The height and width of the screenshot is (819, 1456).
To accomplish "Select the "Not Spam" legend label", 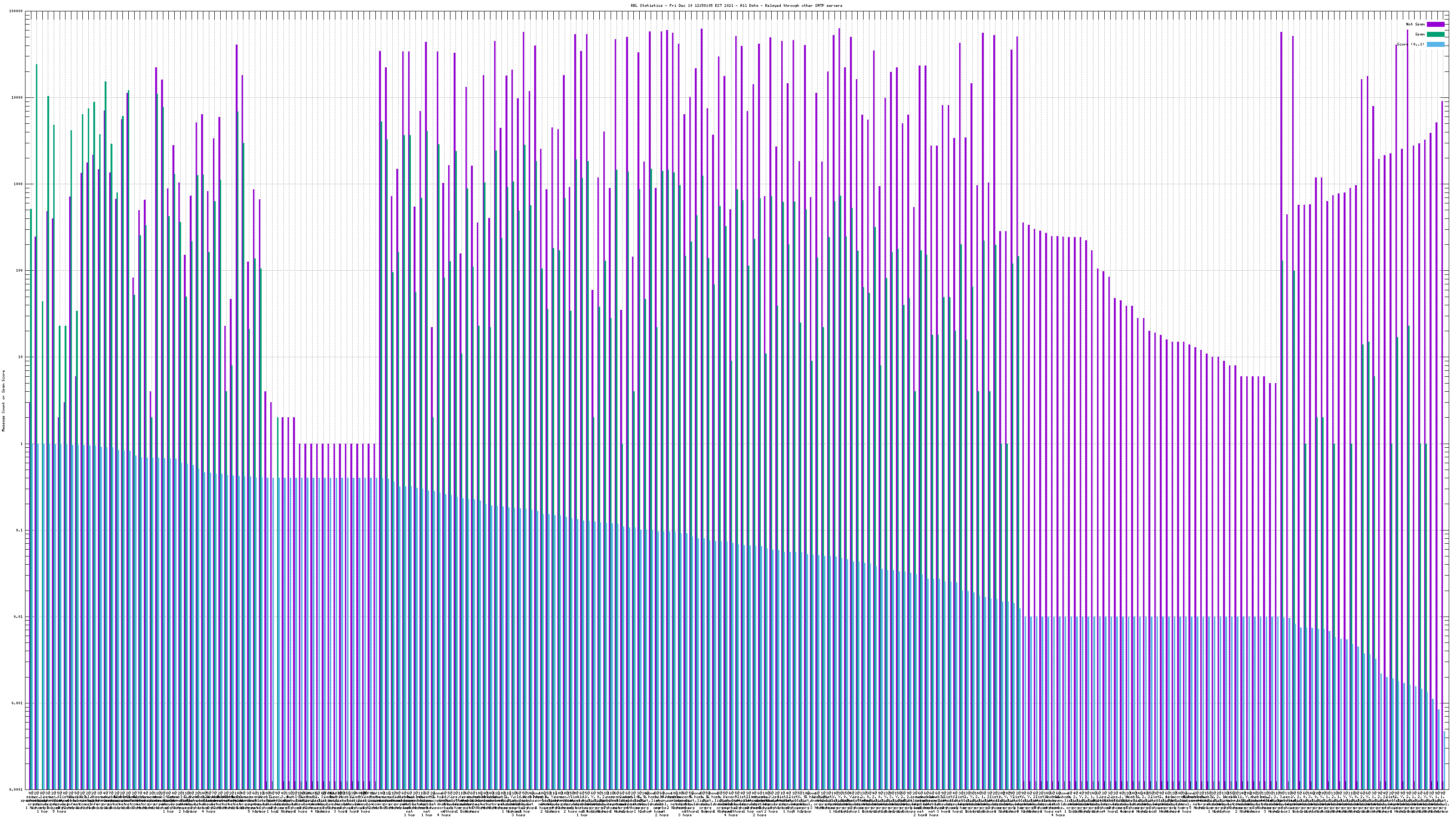I will pyautogui.click(x=1416, y=24).
